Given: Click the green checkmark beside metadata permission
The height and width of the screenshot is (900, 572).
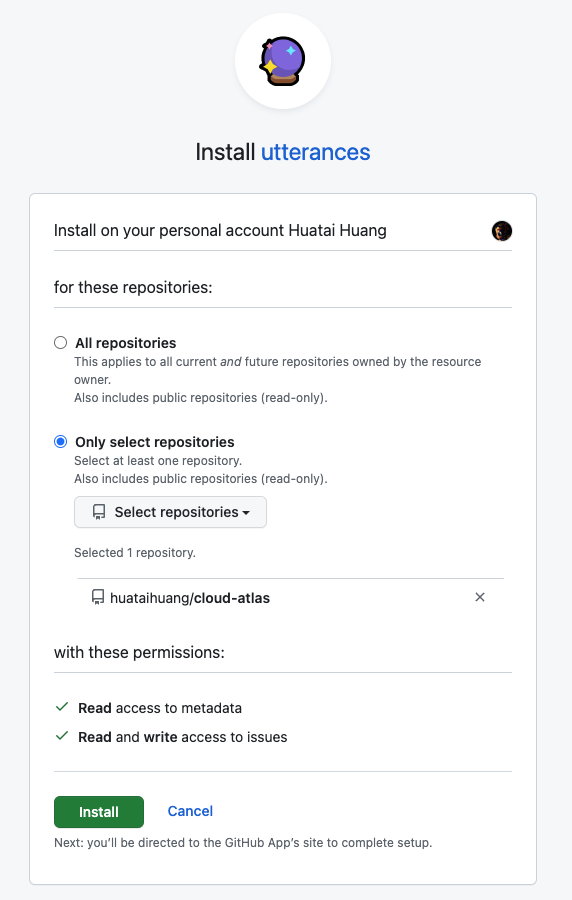Looking at the screenshot, I should click(62, 707).
